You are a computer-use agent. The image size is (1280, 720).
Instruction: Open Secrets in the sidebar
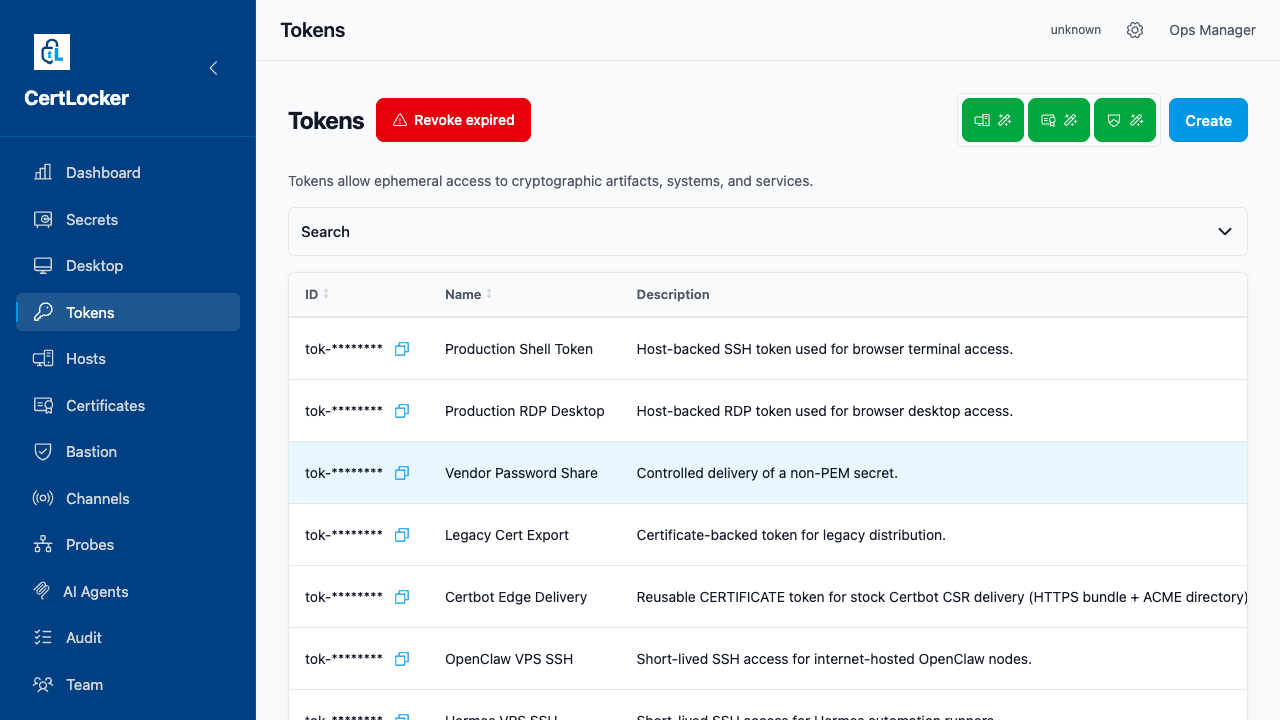128,219
